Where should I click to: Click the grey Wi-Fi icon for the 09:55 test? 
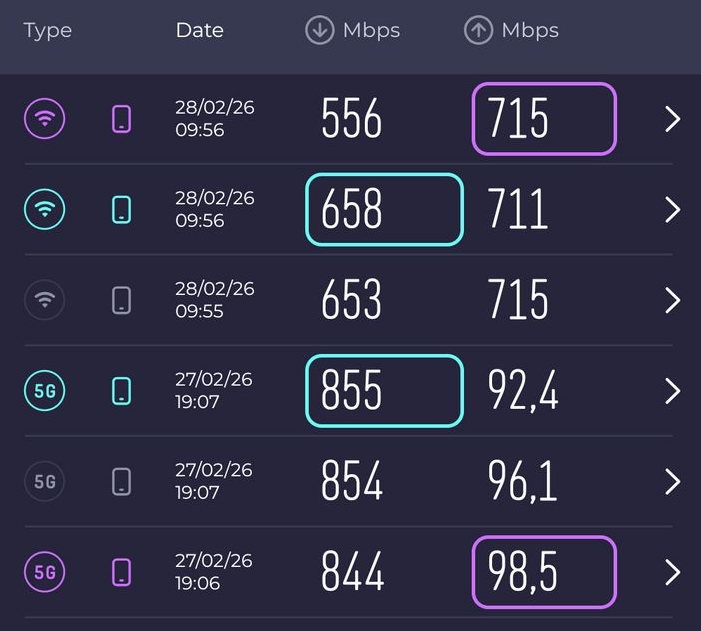coord(45,300)
